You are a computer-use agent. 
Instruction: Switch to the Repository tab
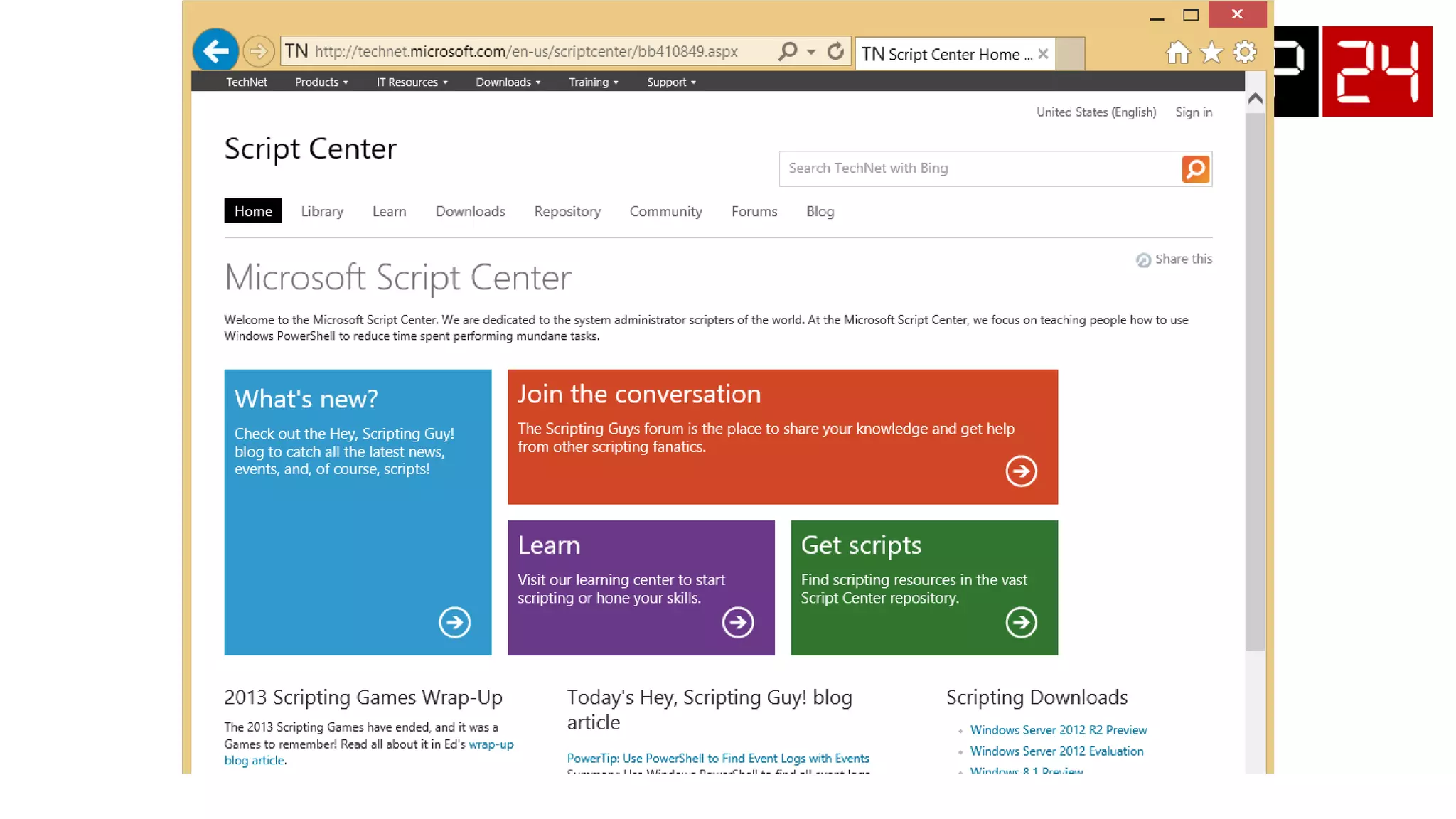[x=567, y=212]
